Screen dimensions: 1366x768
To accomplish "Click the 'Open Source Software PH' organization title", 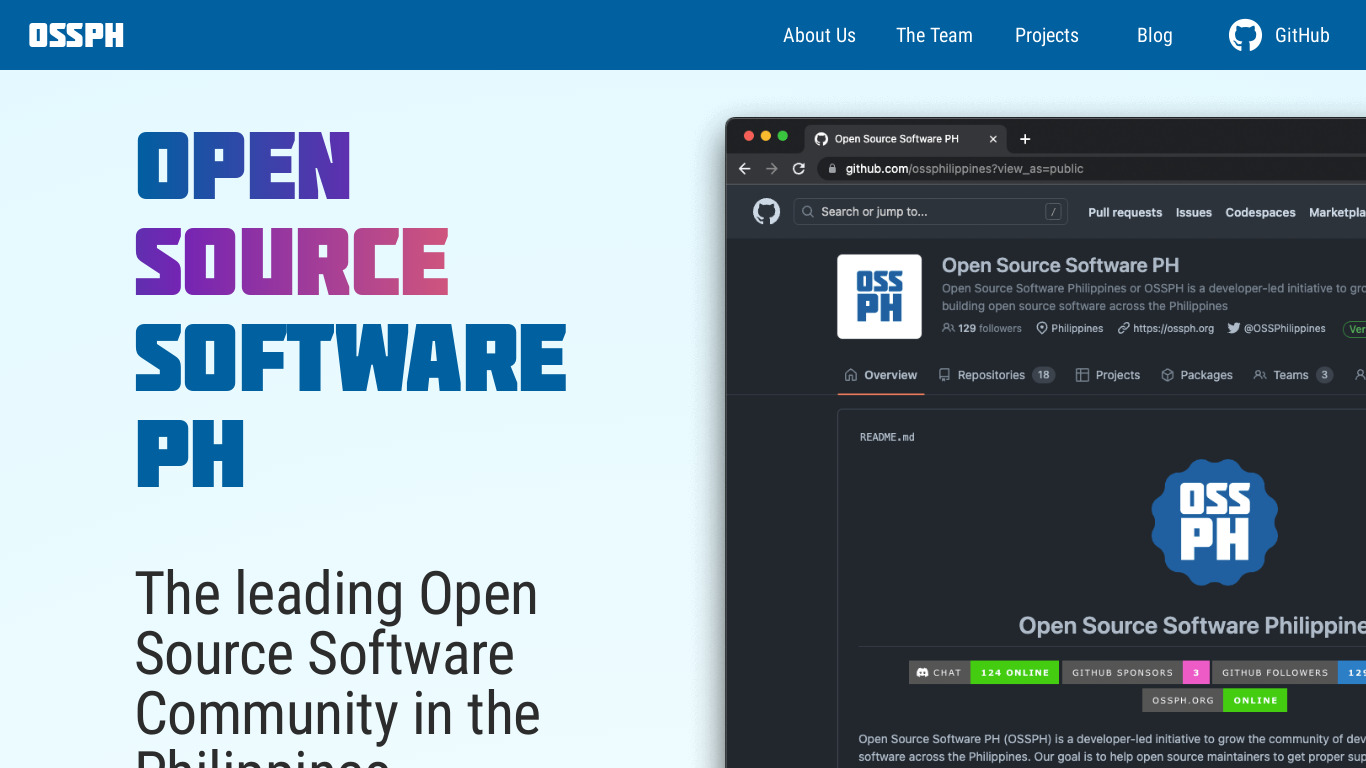I will pos(1060,265).
